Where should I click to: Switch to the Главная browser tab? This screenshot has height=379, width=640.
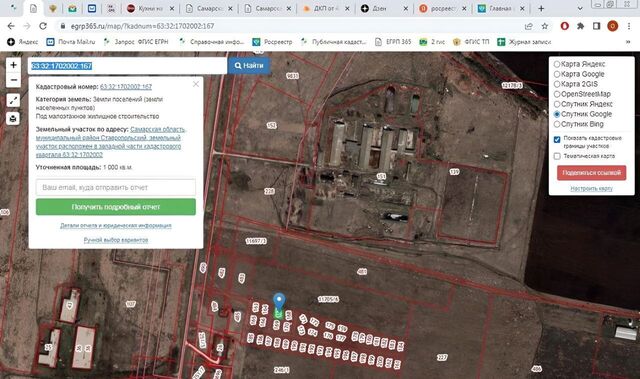(x=502, y=9)
